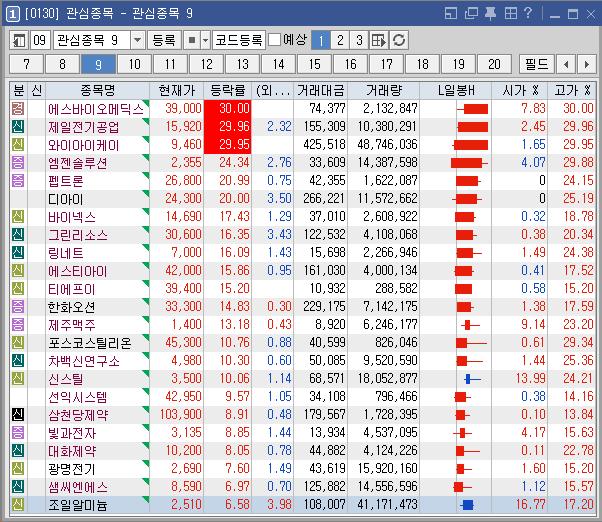Image resolution: width=602 pixels, height=522 pixels.
Task: Click the column export icon next to page 3
Action: tap(379, 40)
